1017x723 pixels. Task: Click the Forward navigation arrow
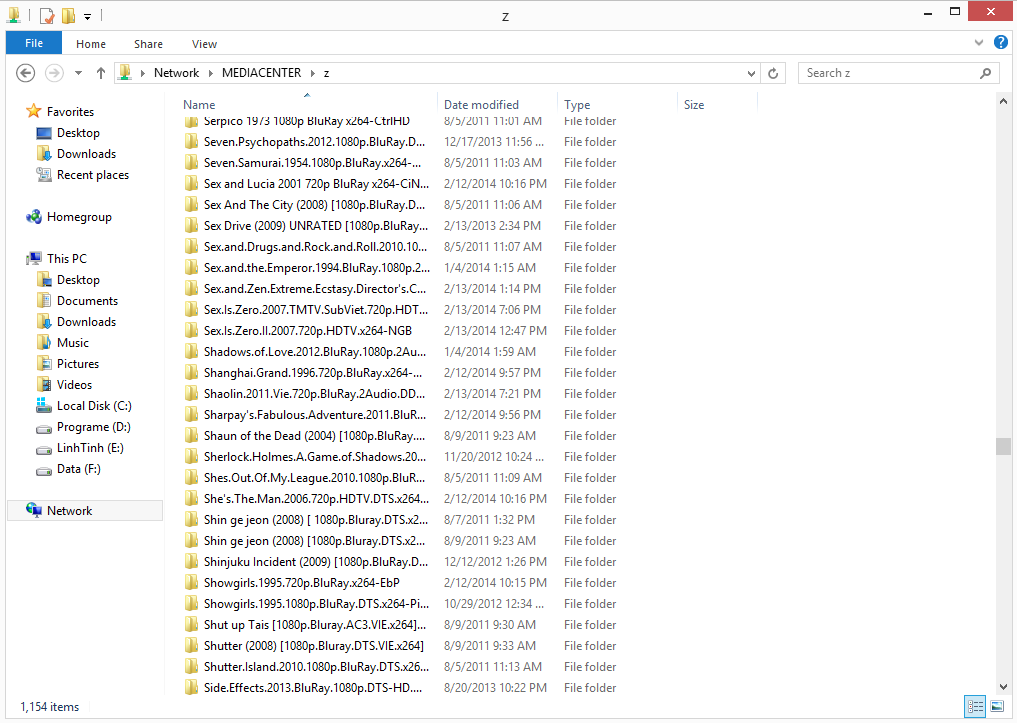54,73
